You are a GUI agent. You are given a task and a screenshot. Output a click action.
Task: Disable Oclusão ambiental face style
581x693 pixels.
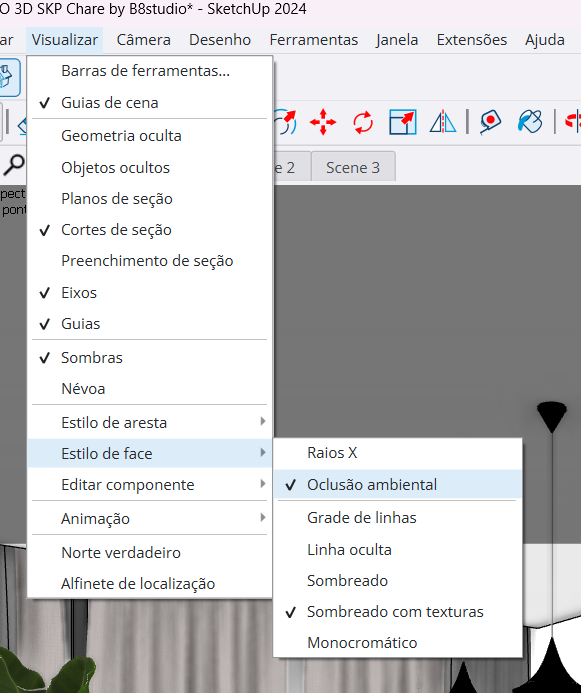click(x=398, y=485)
